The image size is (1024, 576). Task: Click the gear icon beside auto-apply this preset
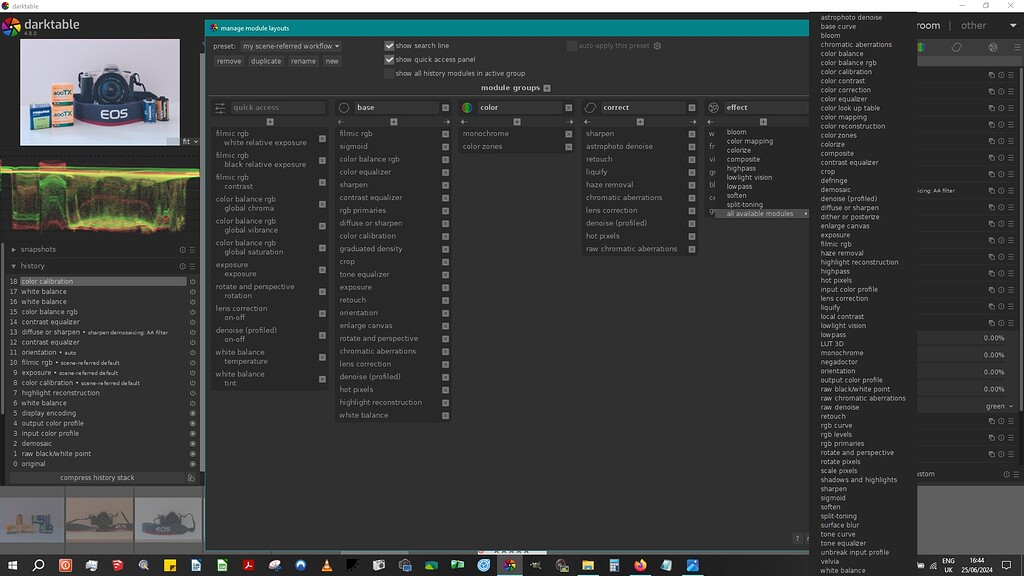point(657,45)
